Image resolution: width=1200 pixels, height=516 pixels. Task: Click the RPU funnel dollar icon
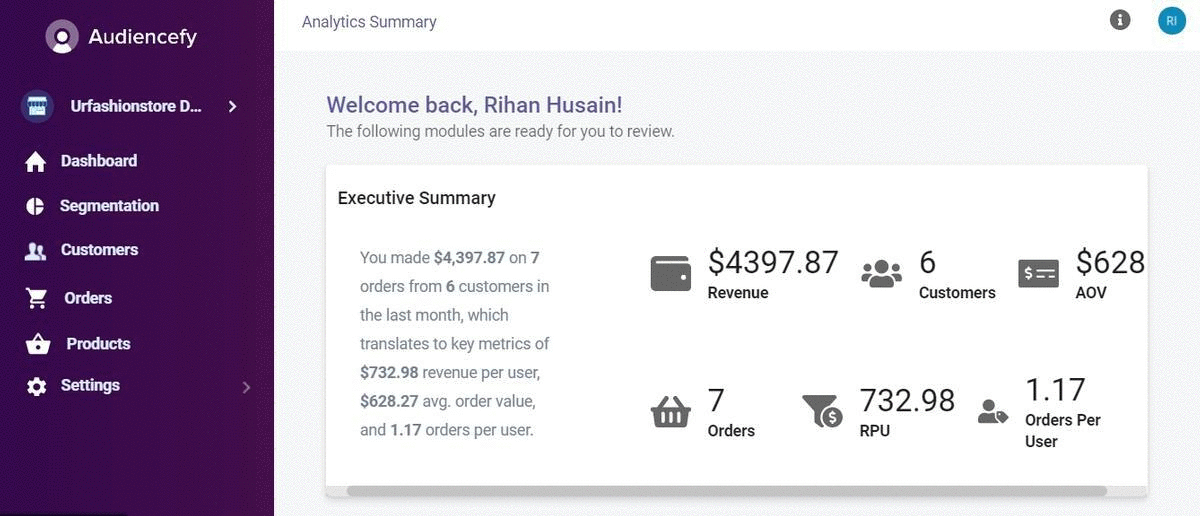[x=822, y=411]
